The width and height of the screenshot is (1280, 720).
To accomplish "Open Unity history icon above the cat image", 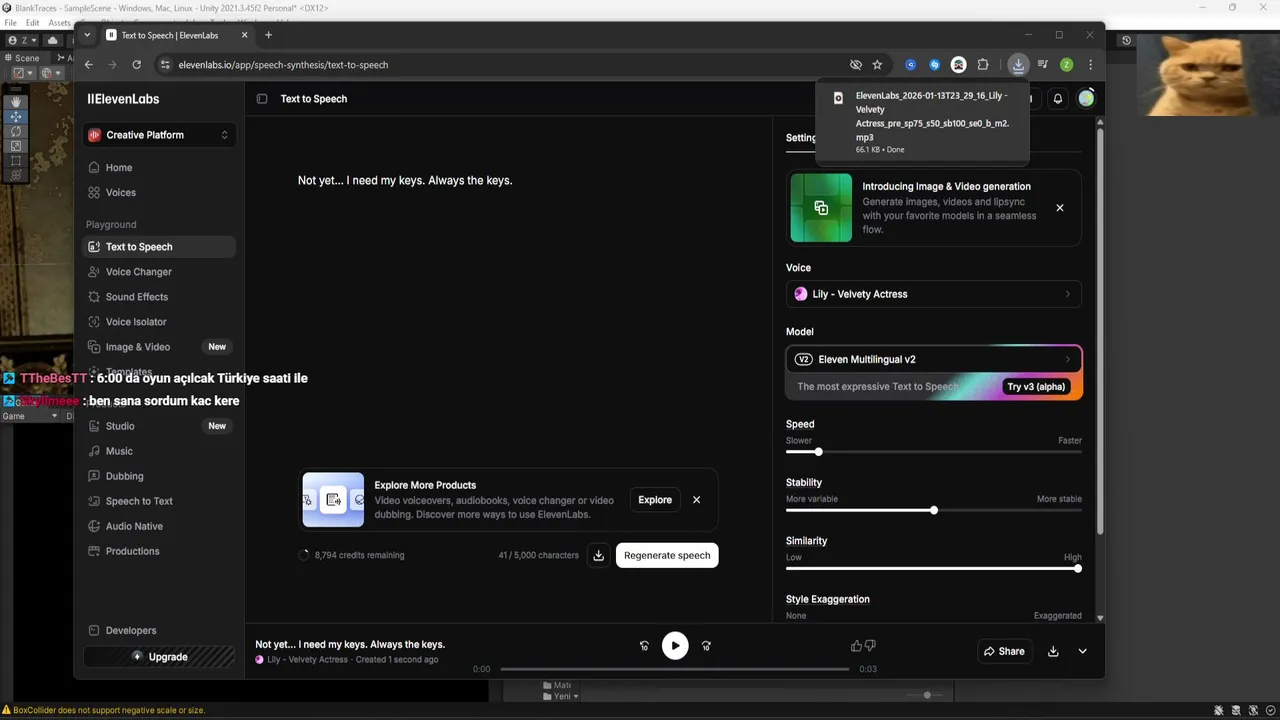I will (x=1126, y=41).
